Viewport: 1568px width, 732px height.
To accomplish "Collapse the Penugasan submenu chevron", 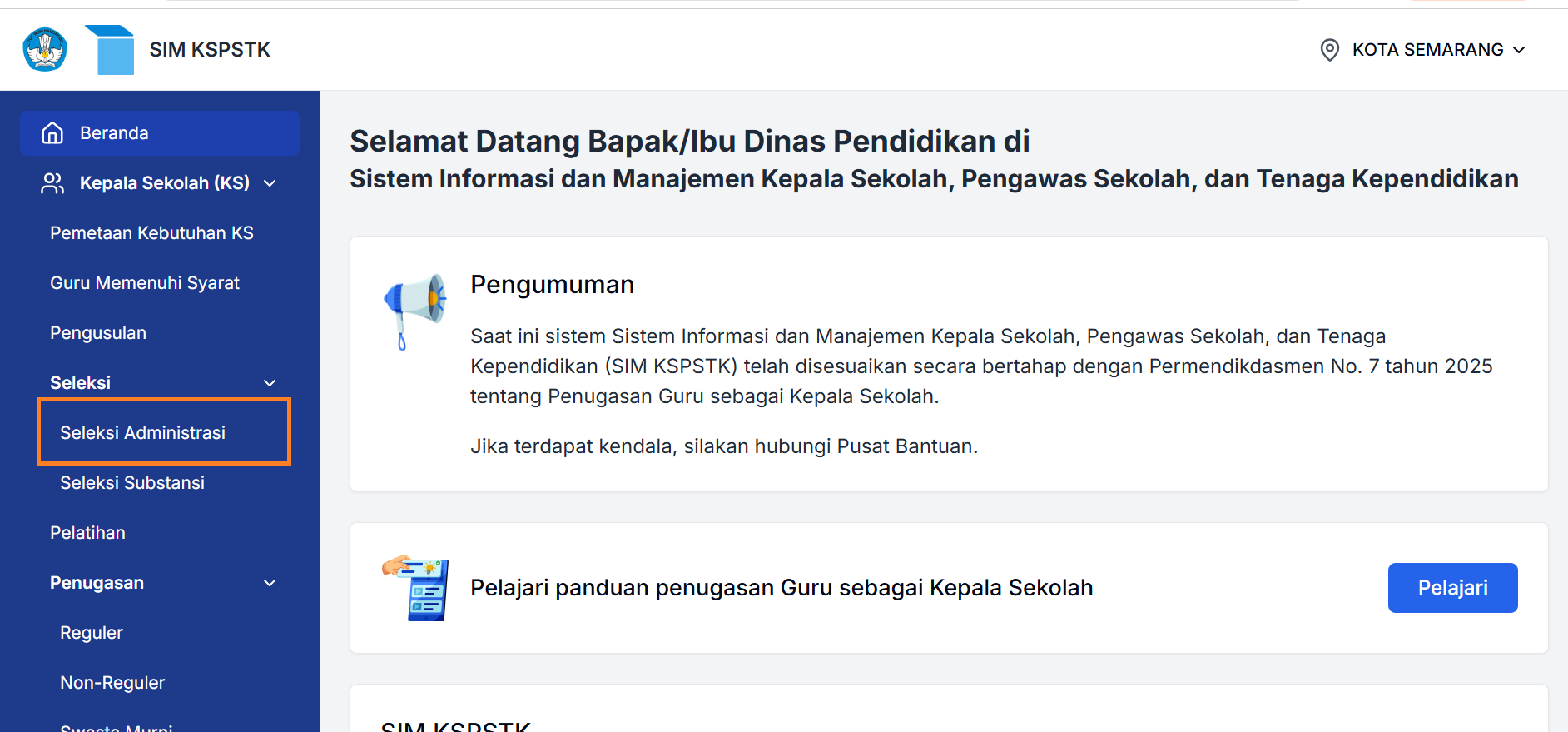I will click(270, 583).
